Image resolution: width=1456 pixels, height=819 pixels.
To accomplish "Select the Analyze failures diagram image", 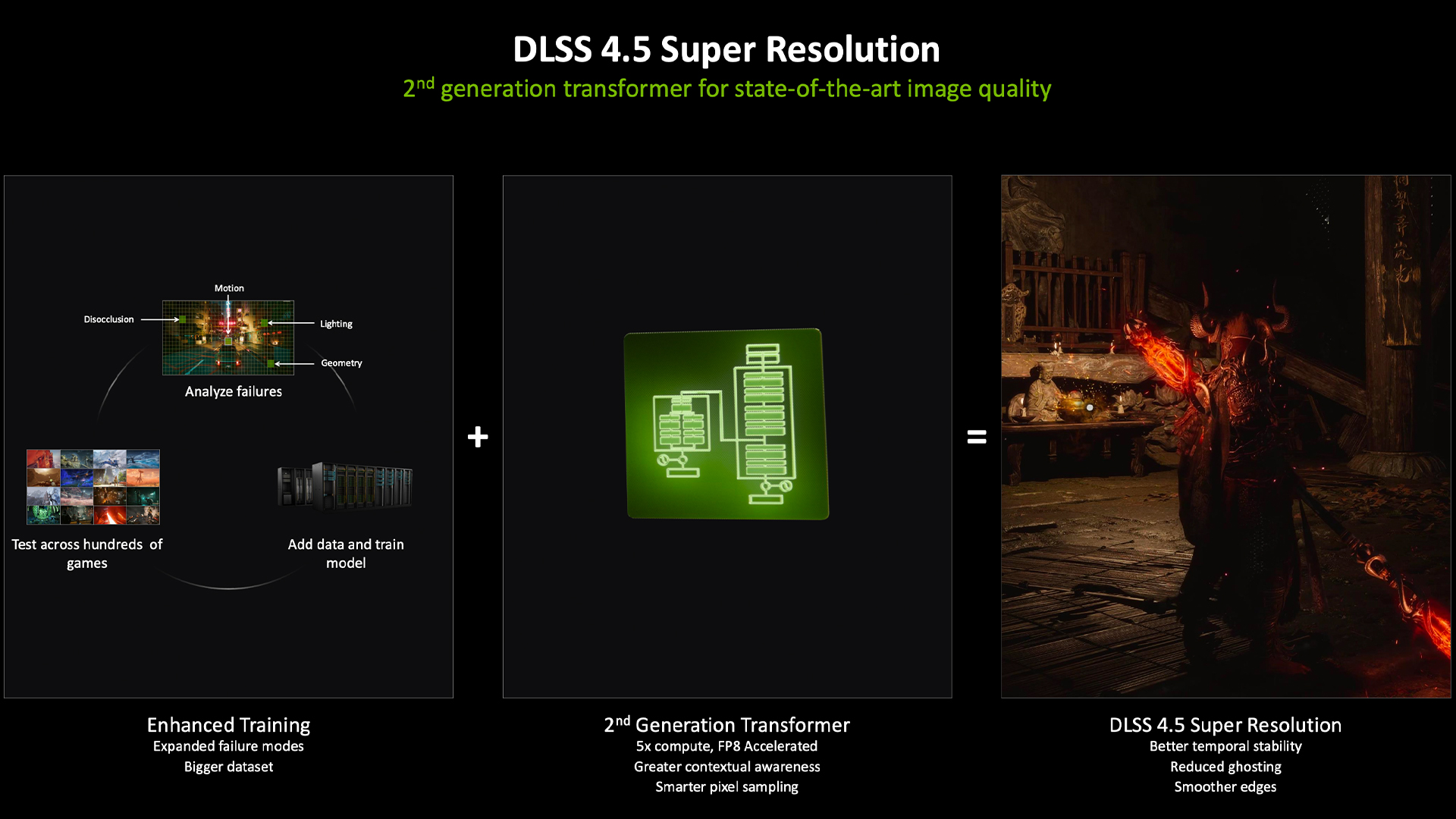I will [x=229, y=338].
